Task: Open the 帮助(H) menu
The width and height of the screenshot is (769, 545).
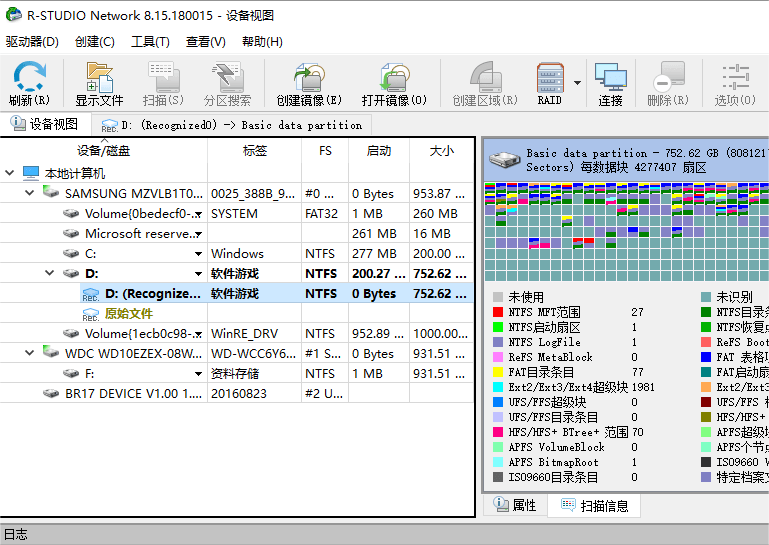Action: coord(262,42)
